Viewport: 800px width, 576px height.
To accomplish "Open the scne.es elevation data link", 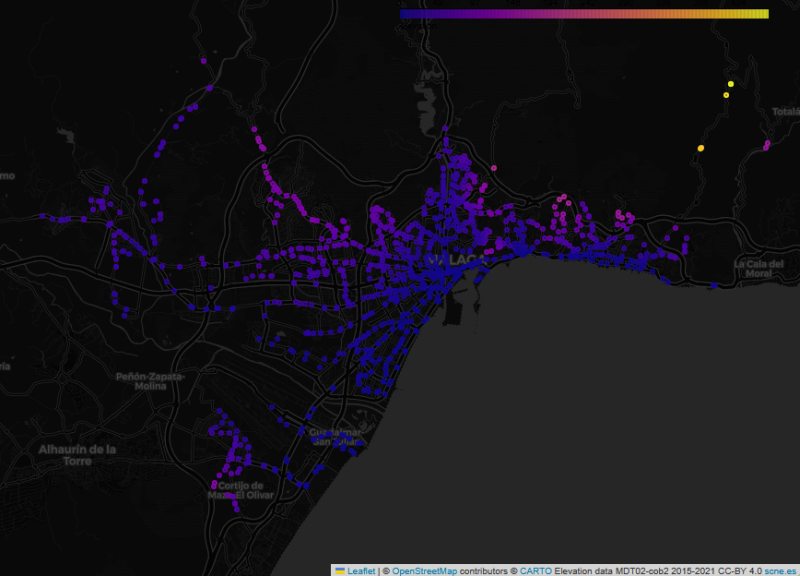I will (x=780, y=571).
